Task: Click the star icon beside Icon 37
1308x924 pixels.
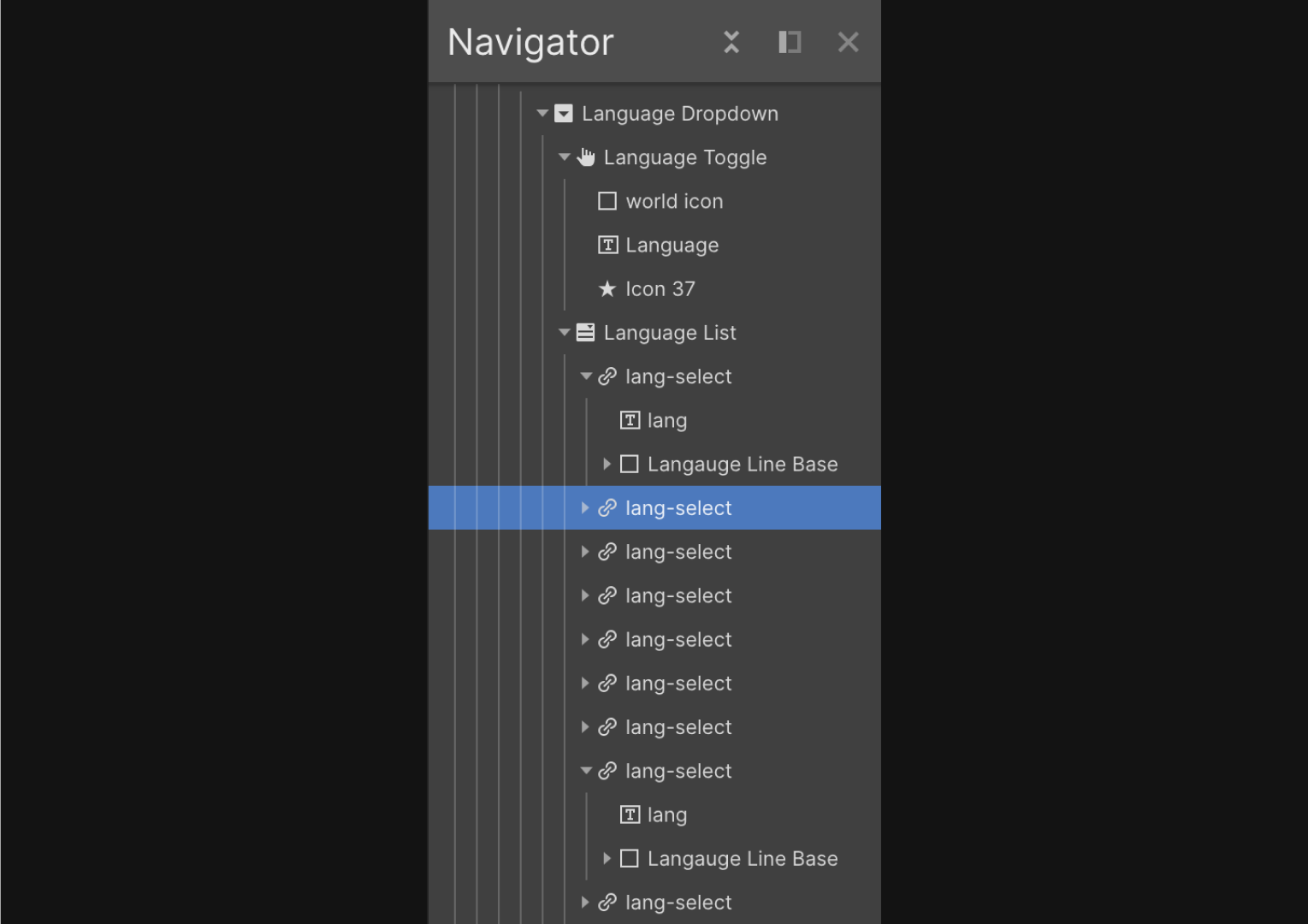Action: (607, 288)
